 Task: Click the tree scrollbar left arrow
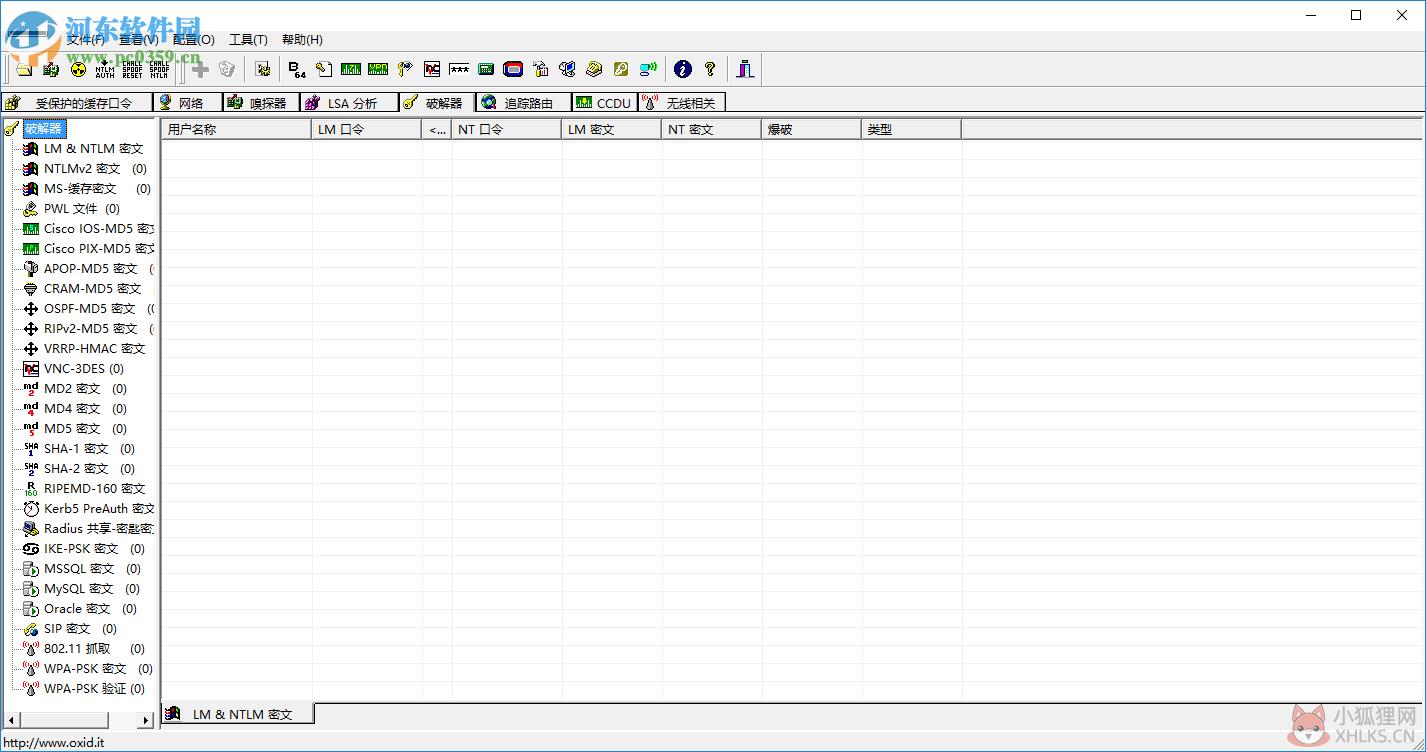tap(10, 720)
